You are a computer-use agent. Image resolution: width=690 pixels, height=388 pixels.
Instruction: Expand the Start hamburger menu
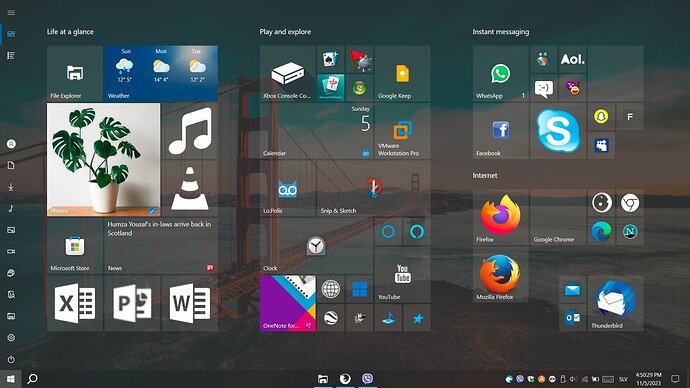[x=11, y=12]
